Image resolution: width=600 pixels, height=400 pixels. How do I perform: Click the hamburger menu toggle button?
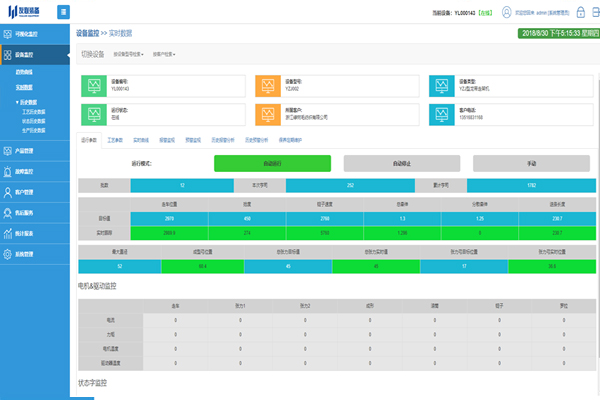(64, 11)
